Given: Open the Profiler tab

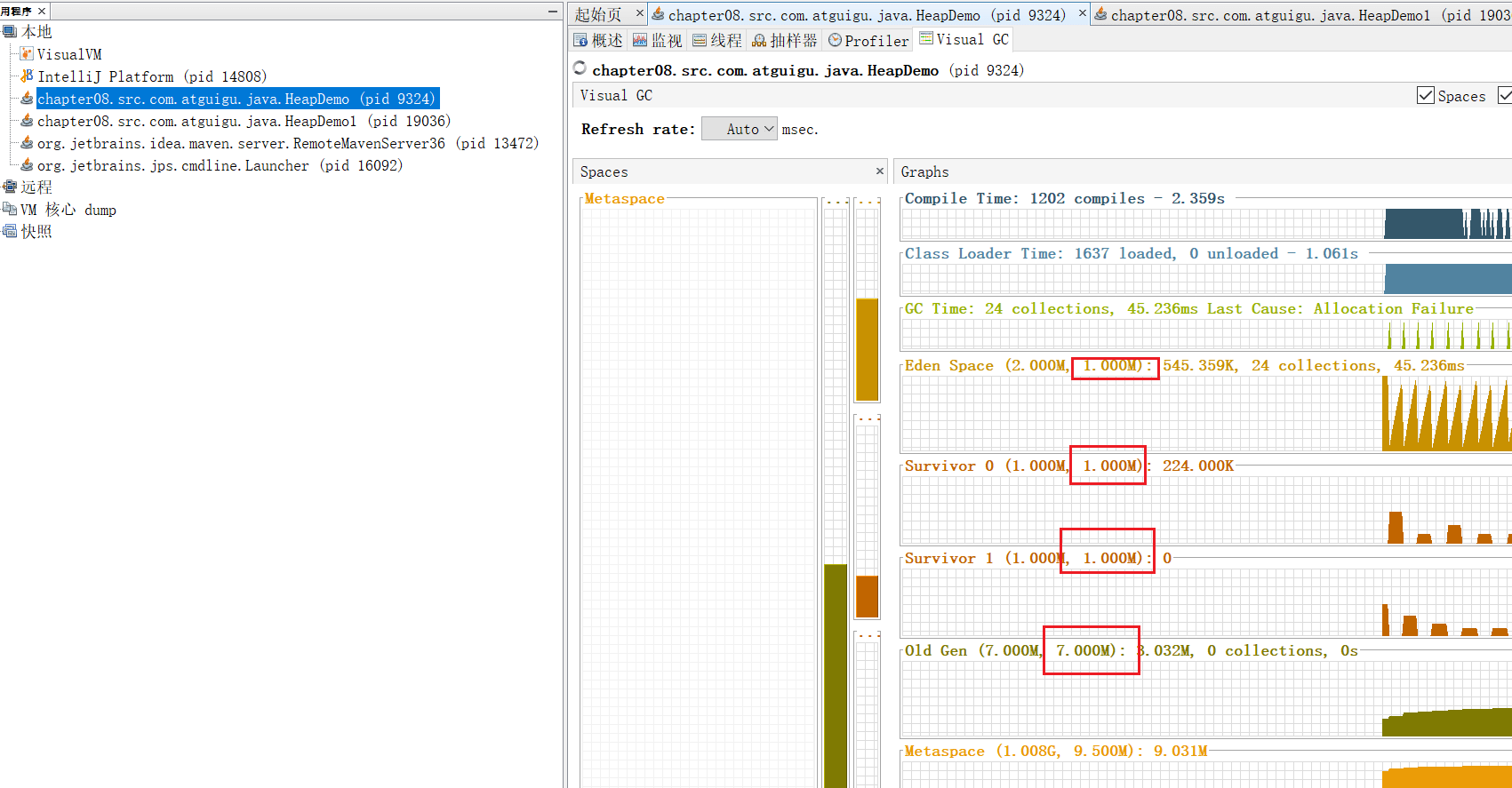Looking at the screenshot, I should pos(868,41).
